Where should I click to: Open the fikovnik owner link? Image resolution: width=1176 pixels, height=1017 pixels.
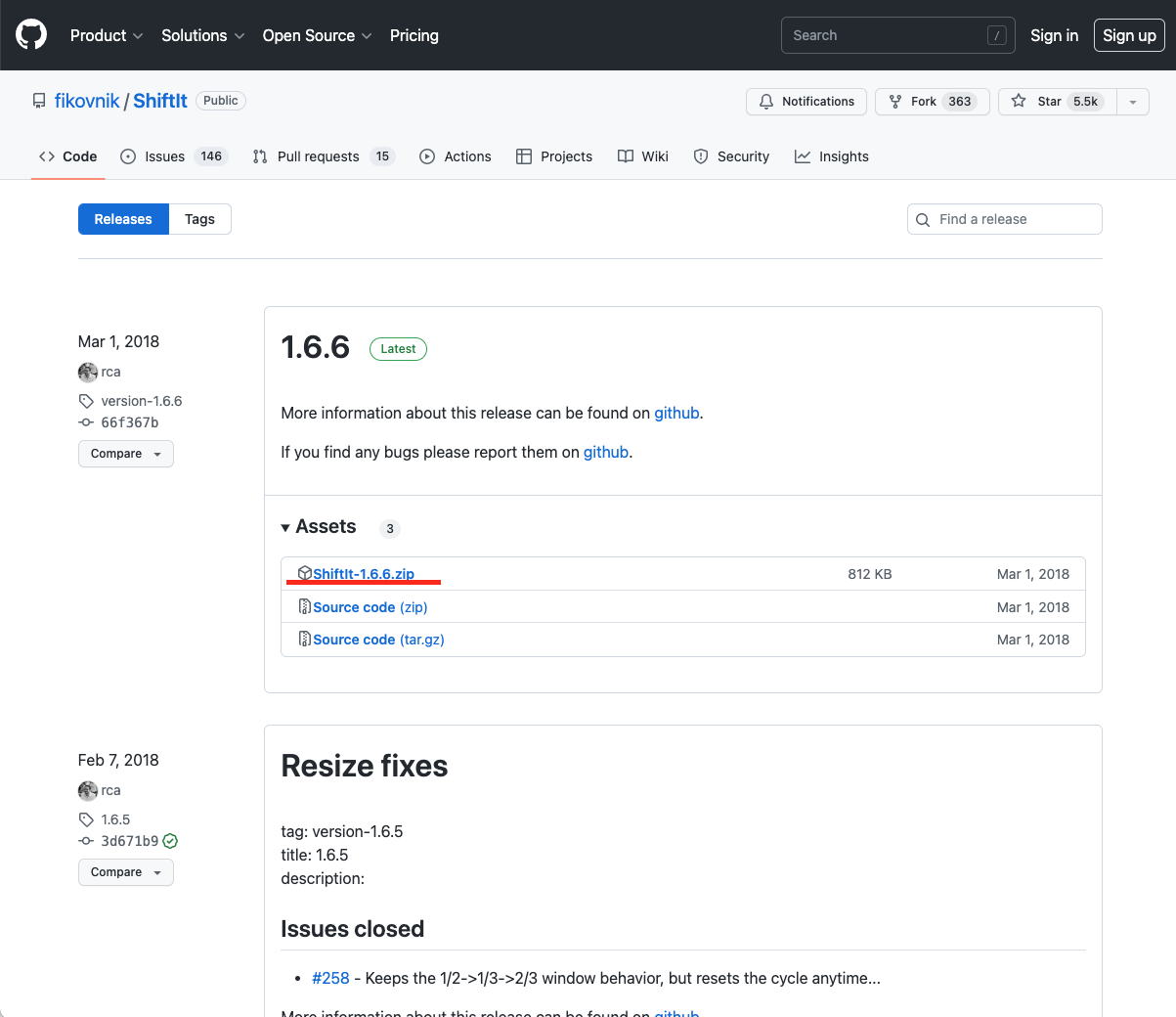point(87,101)
